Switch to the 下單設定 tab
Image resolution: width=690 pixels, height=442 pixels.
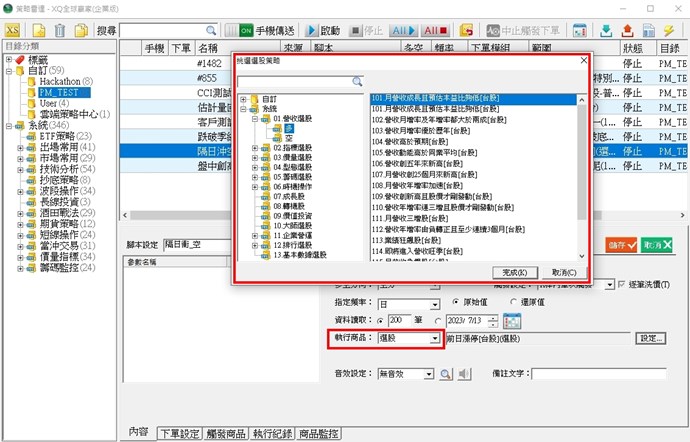pyautogui.click(x=180, y=434)
